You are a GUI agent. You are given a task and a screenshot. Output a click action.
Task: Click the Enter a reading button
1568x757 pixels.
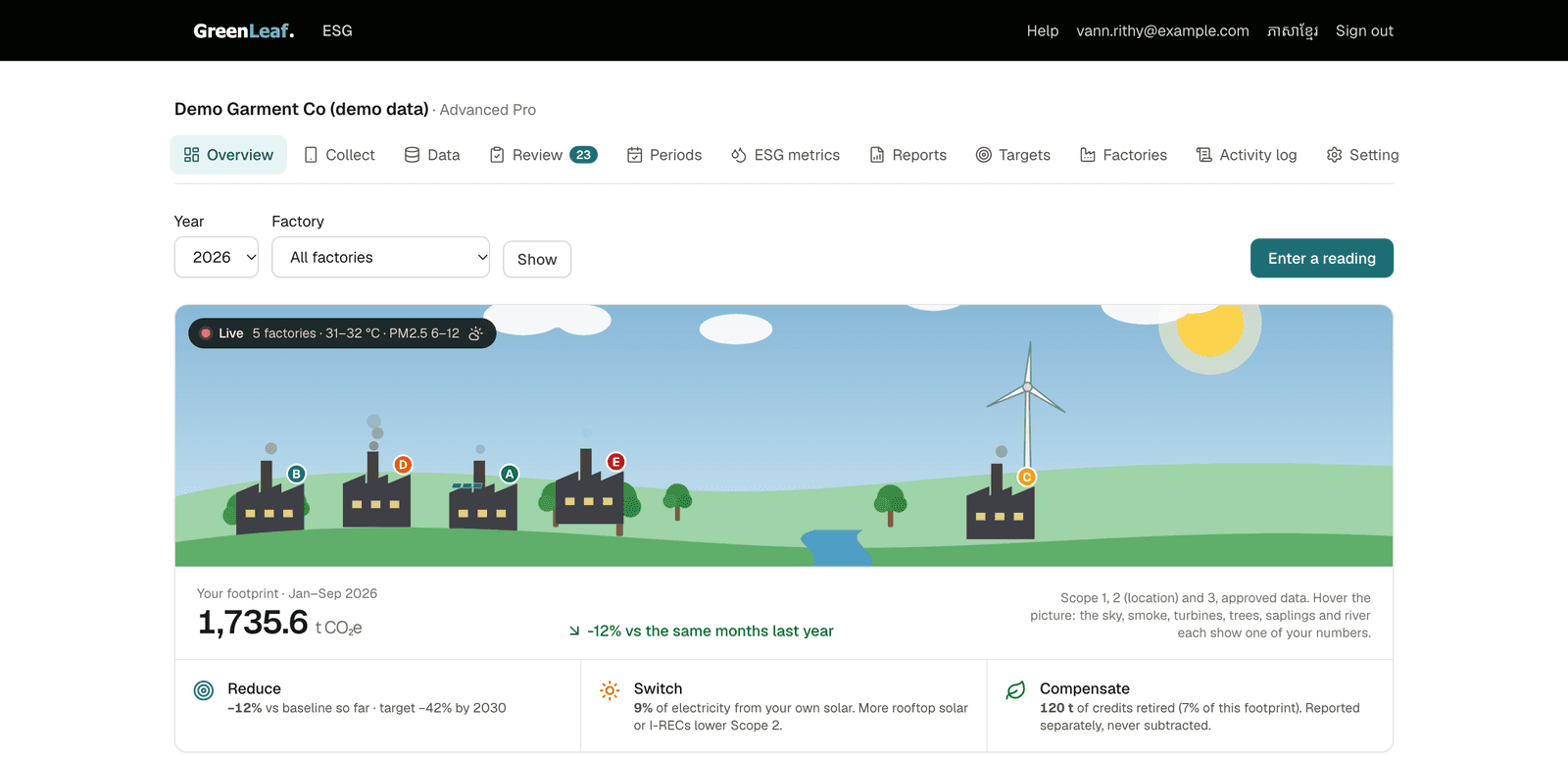point(1322,258)
